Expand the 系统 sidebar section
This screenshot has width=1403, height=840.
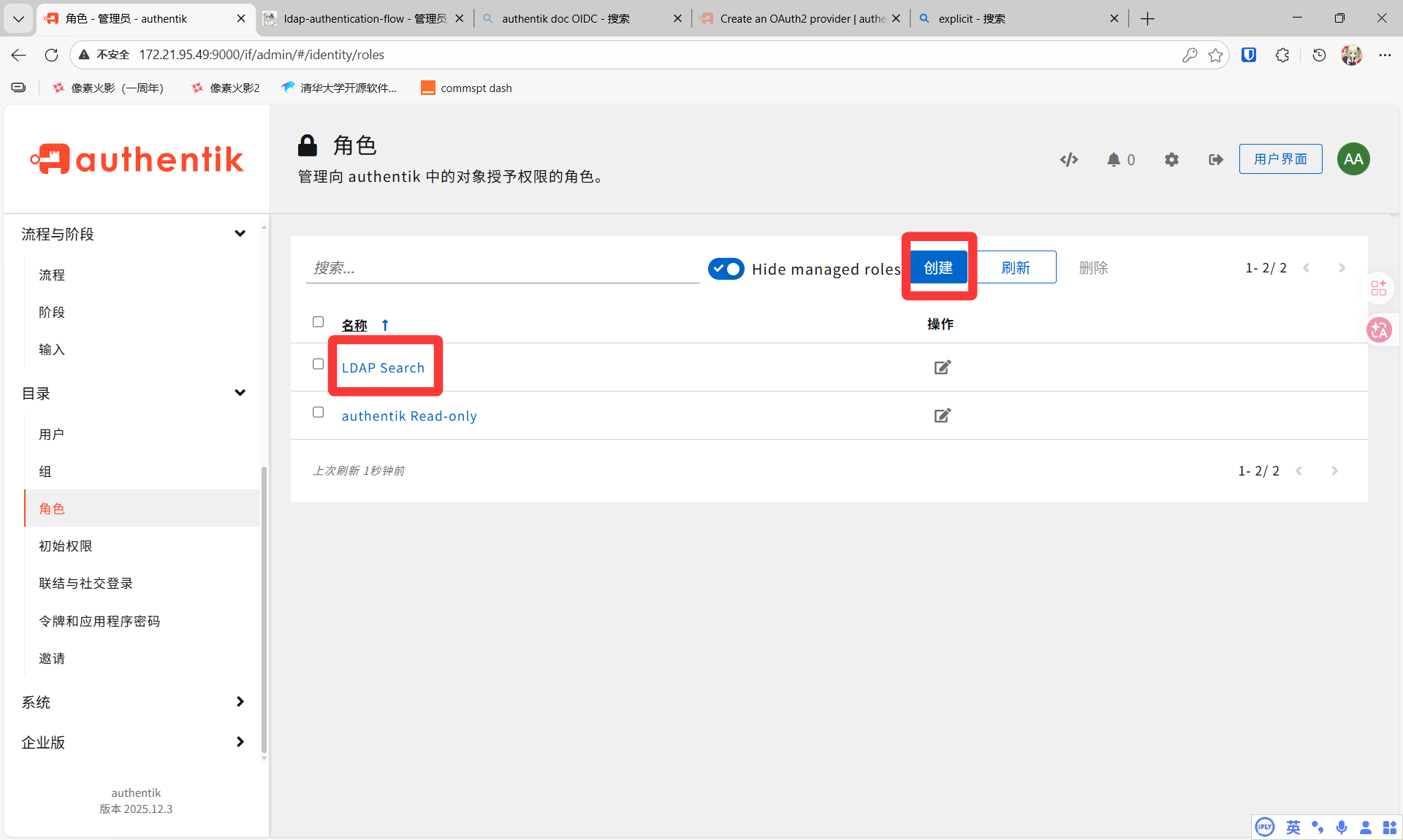point(240,702)
